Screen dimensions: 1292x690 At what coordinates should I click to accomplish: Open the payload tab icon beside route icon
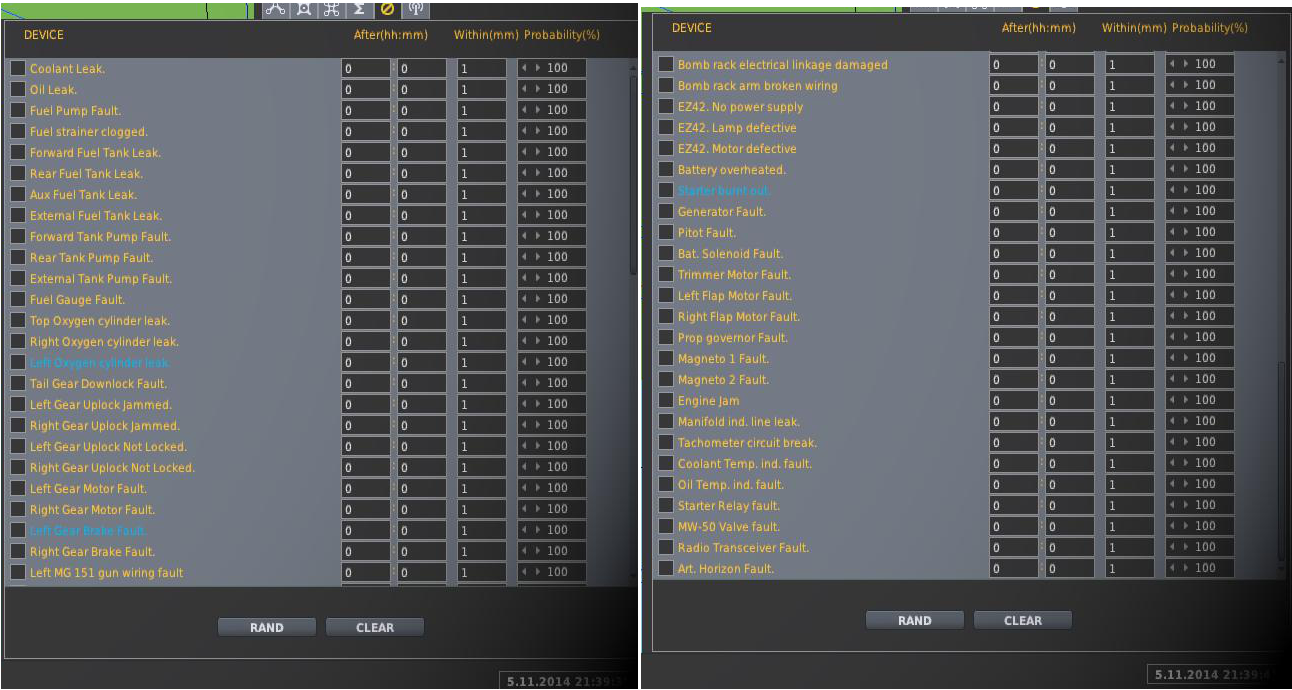303,9
